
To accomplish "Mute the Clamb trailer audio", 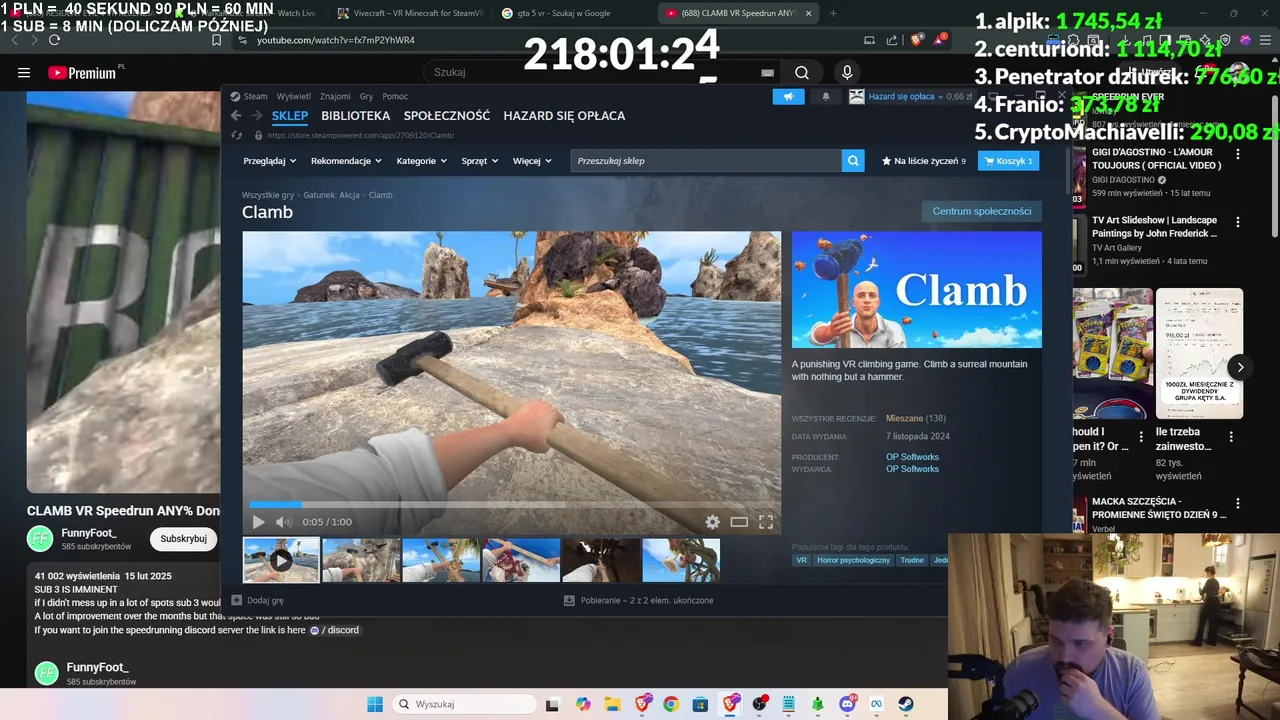I will click(284, 522).
